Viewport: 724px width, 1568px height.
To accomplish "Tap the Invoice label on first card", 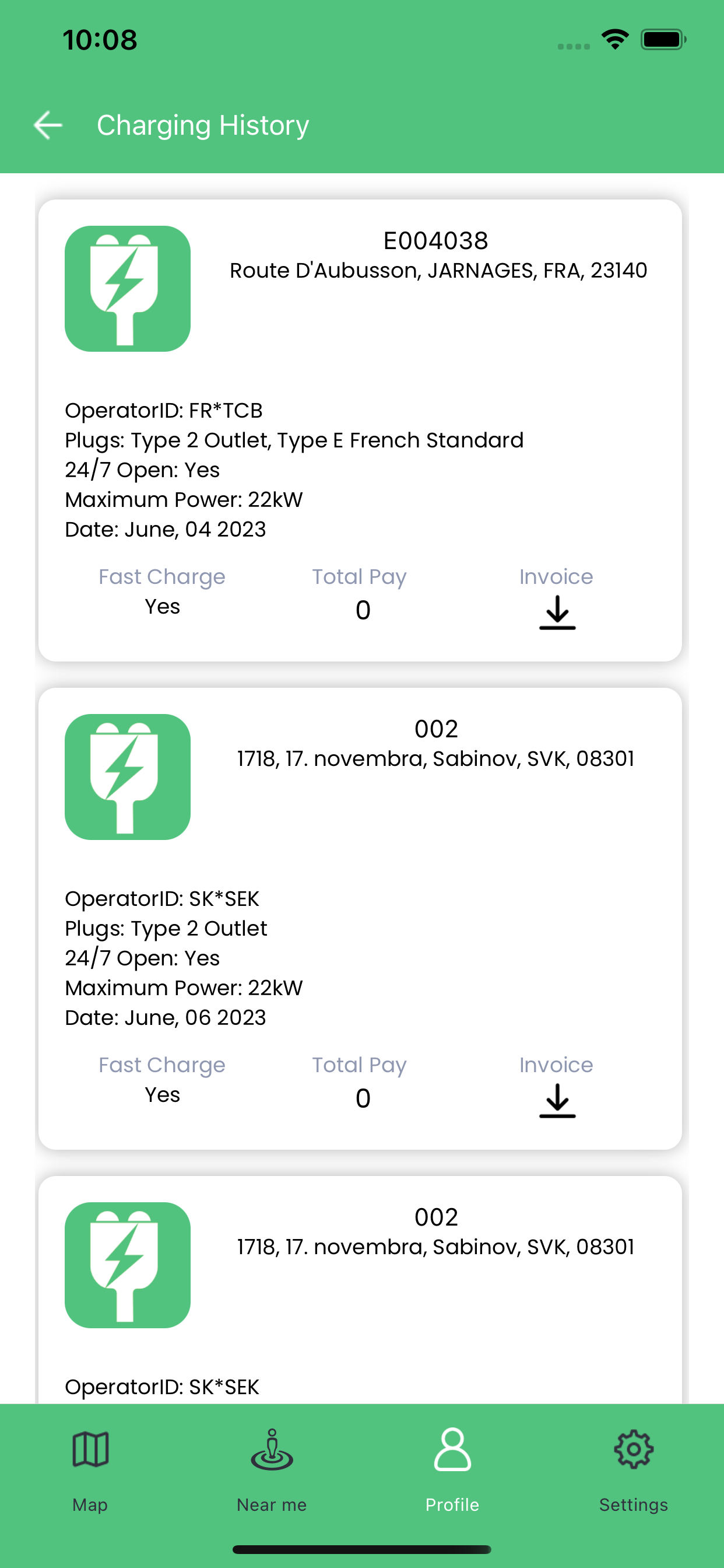I will (x=556, y=577).
